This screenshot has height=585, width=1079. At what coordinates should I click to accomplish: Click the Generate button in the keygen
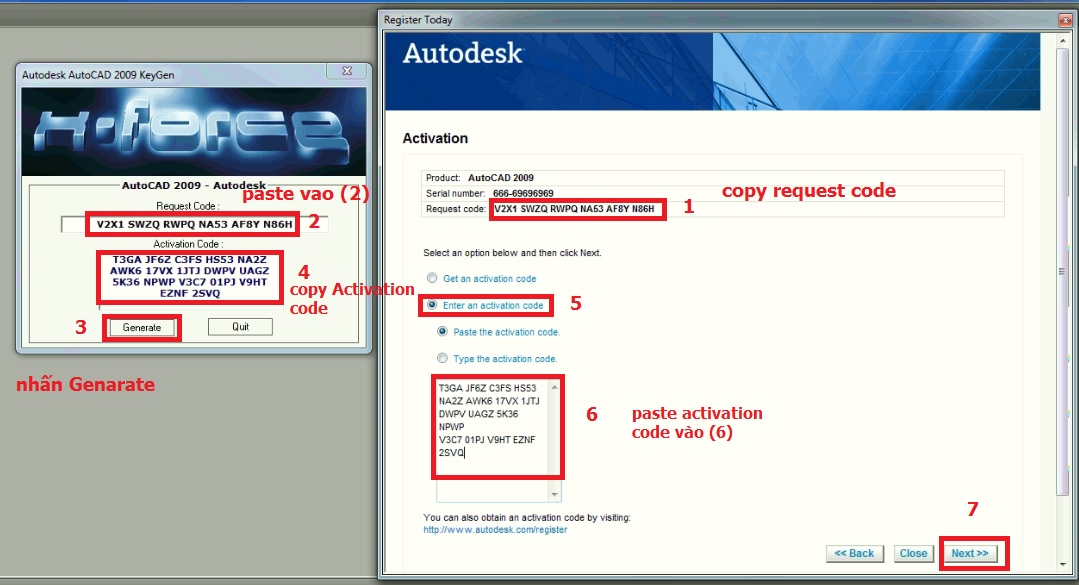141,327
